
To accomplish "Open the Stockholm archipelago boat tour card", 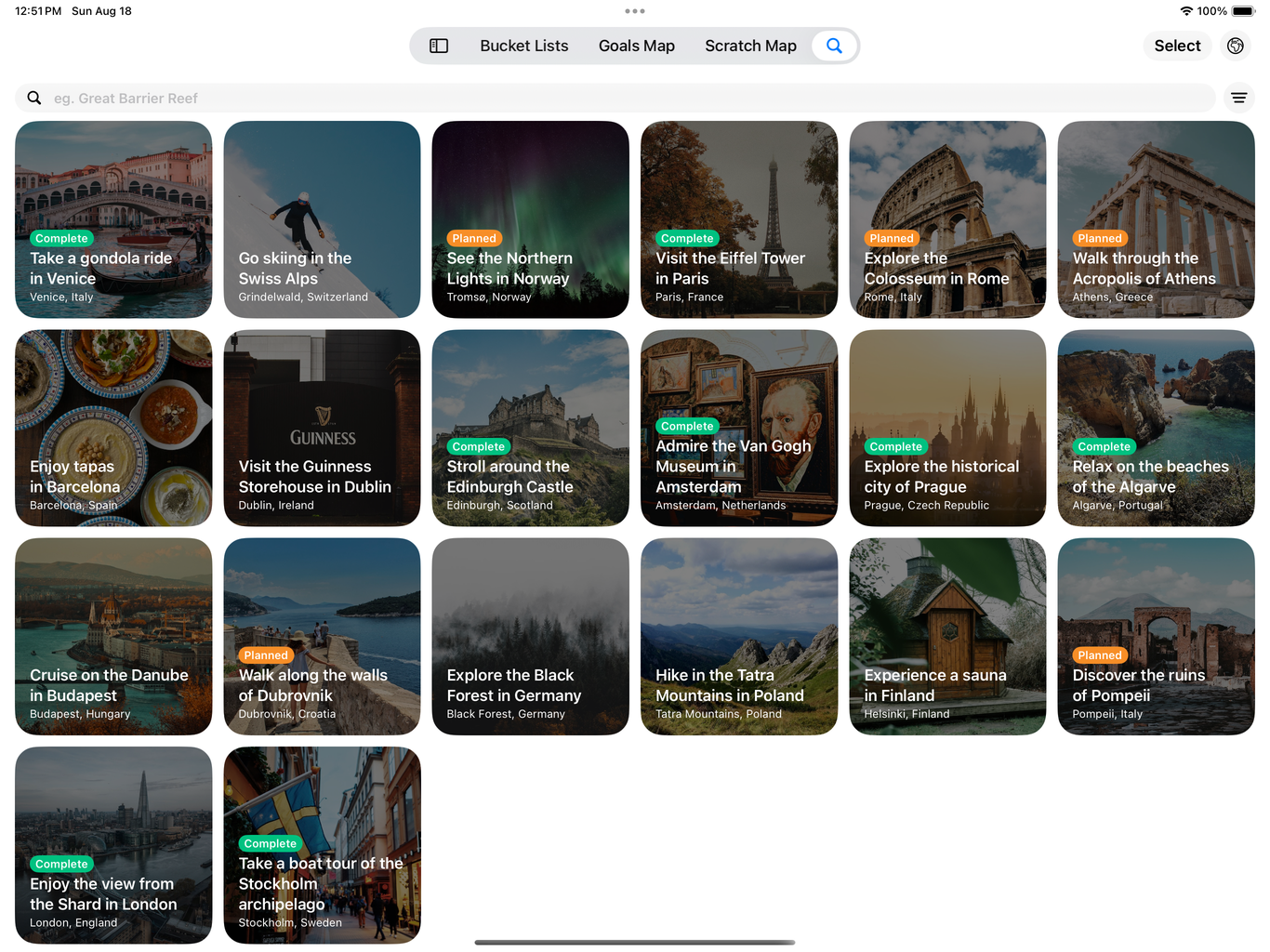I will click(322, 845).
